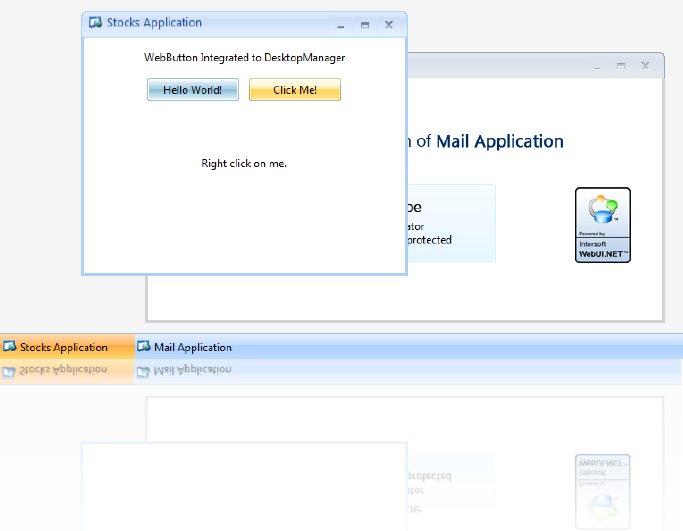Select the light blue info panel in the Mail window
683x531 pixels.
pyautogui.click(x=450, y=223)
